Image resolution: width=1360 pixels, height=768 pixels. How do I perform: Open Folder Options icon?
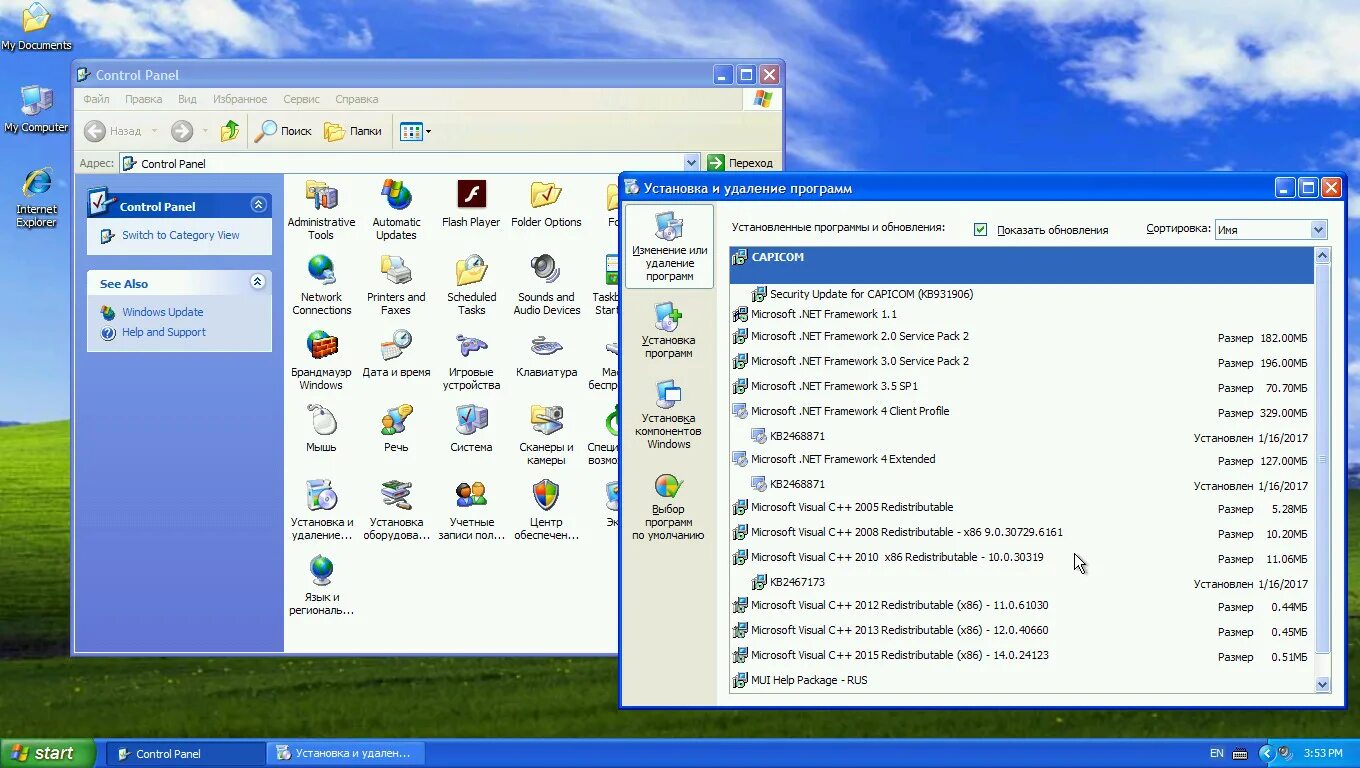click(x=546, y=204)
